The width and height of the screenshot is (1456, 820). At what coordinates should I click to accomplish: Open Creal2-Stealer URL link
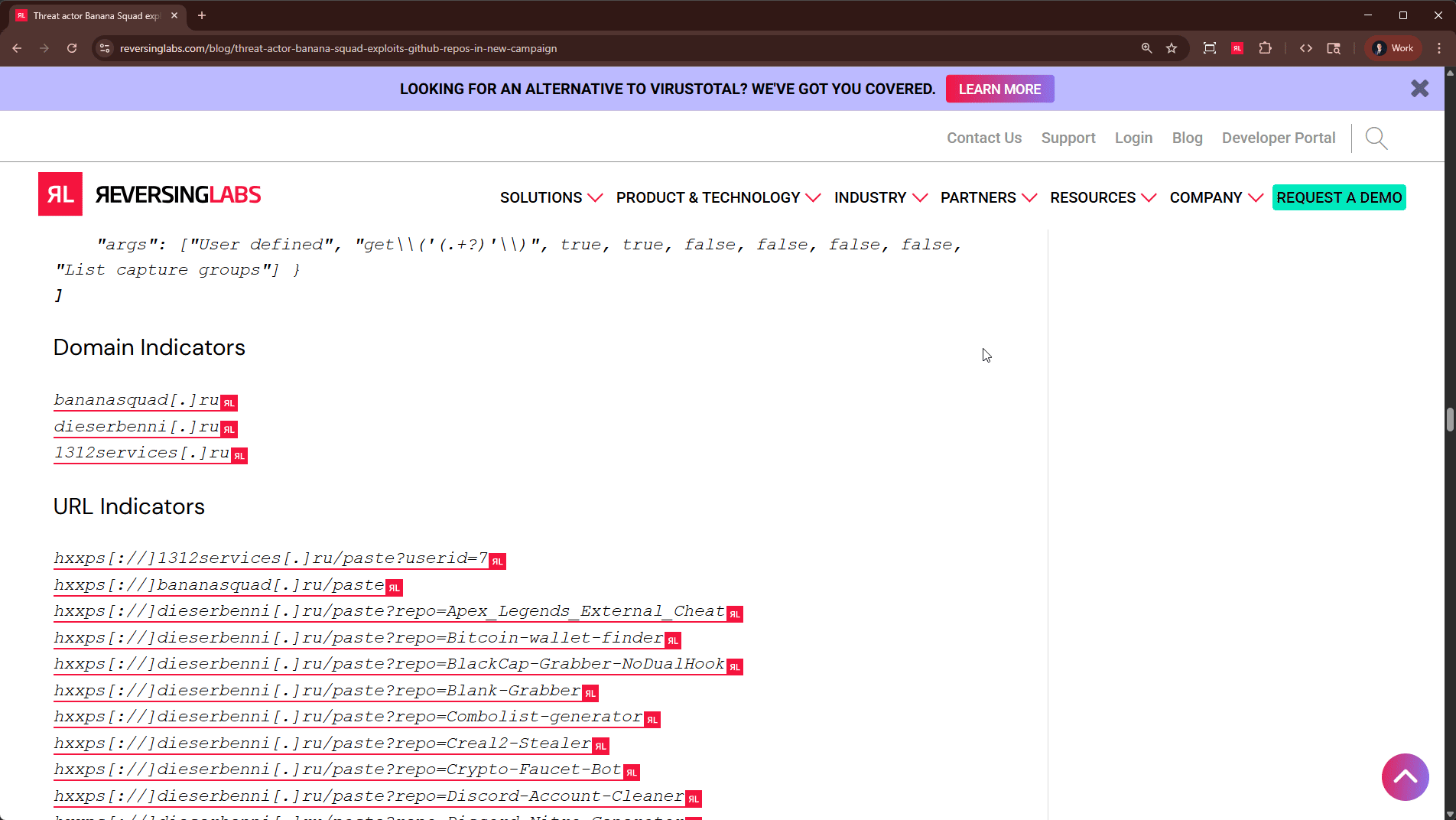point(323,744)
